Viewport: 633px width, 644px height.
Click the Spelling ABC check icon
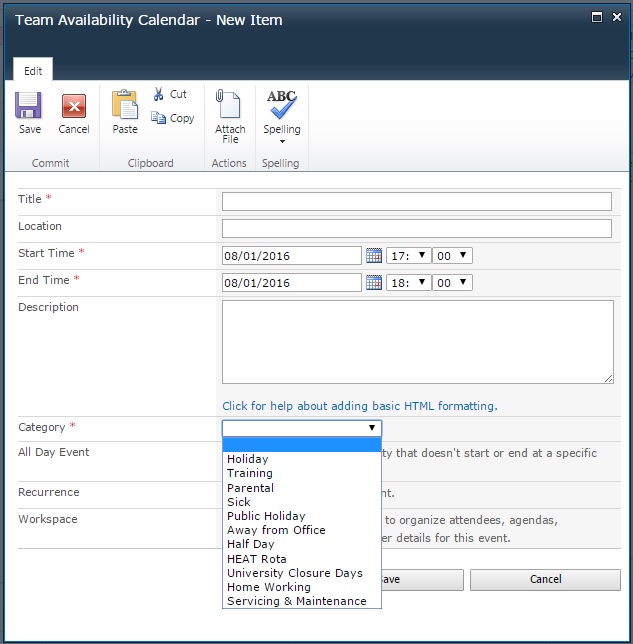(281, 105)
